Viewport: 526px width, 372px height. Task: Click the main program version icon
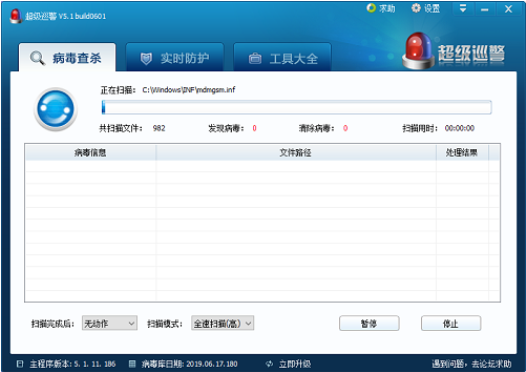[20, 364]
